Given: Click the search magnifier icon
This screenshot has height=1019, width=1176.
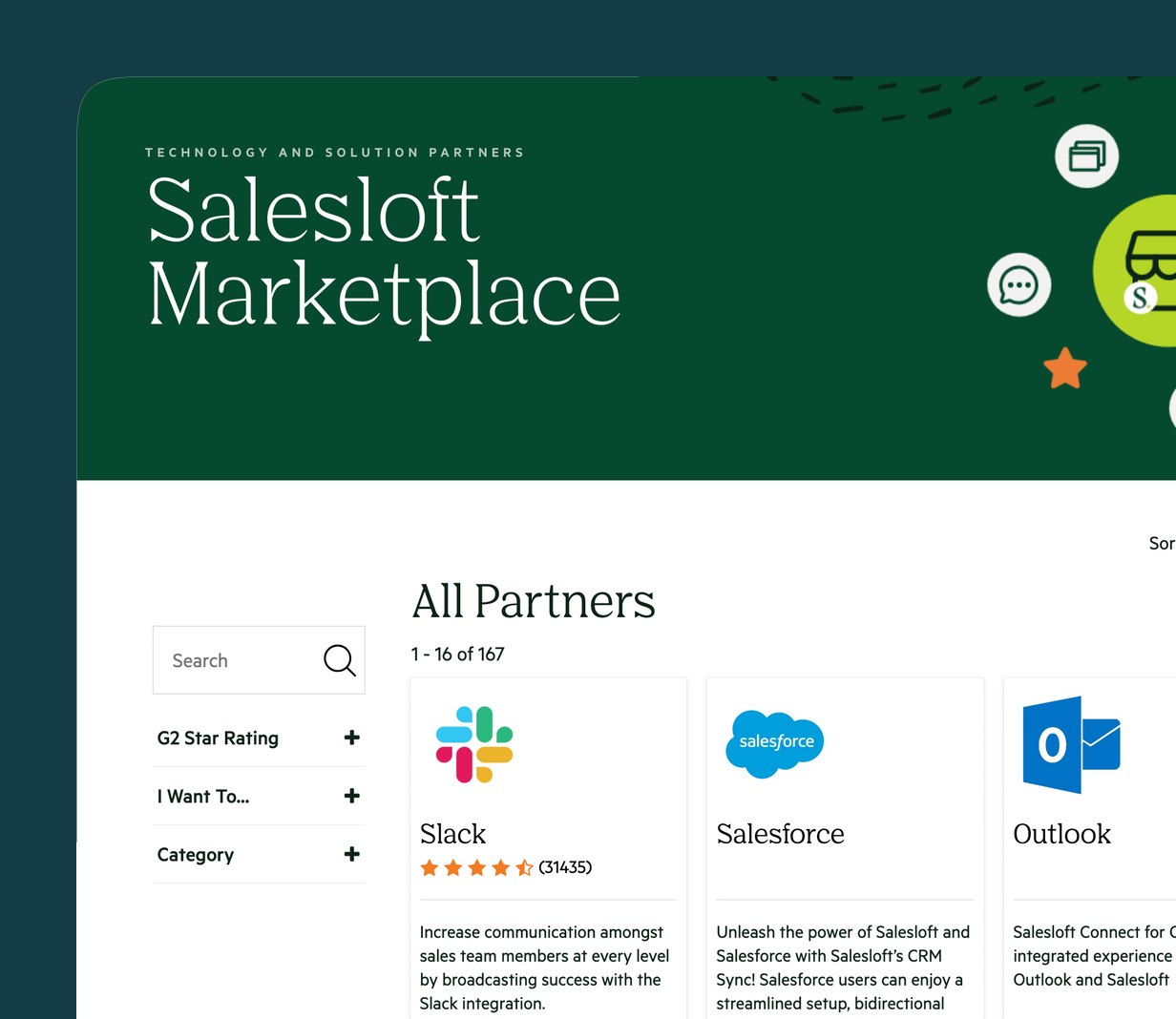Looking at the screenshot, I should point(339,659).
